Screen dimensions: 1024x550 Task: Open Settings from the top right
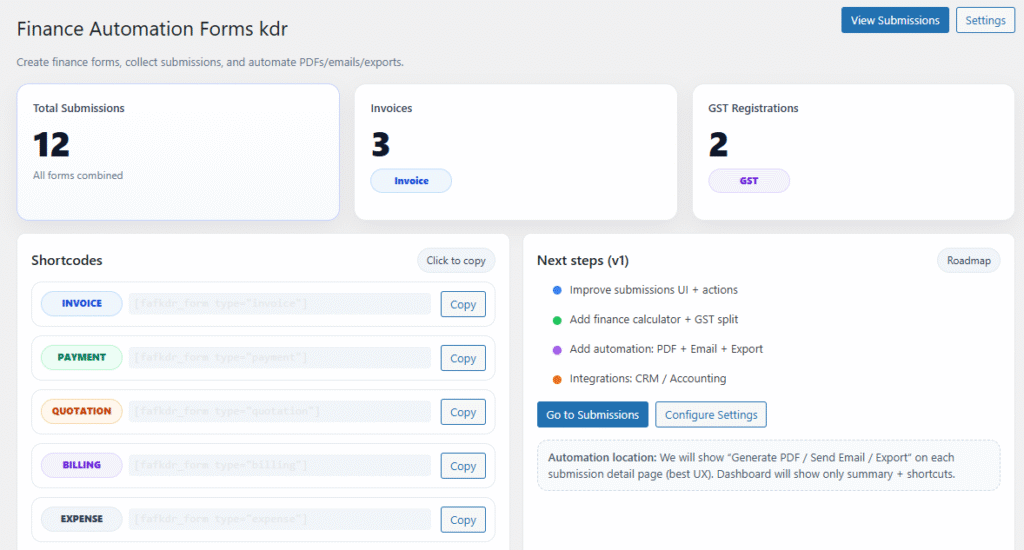tap(985, 20)
